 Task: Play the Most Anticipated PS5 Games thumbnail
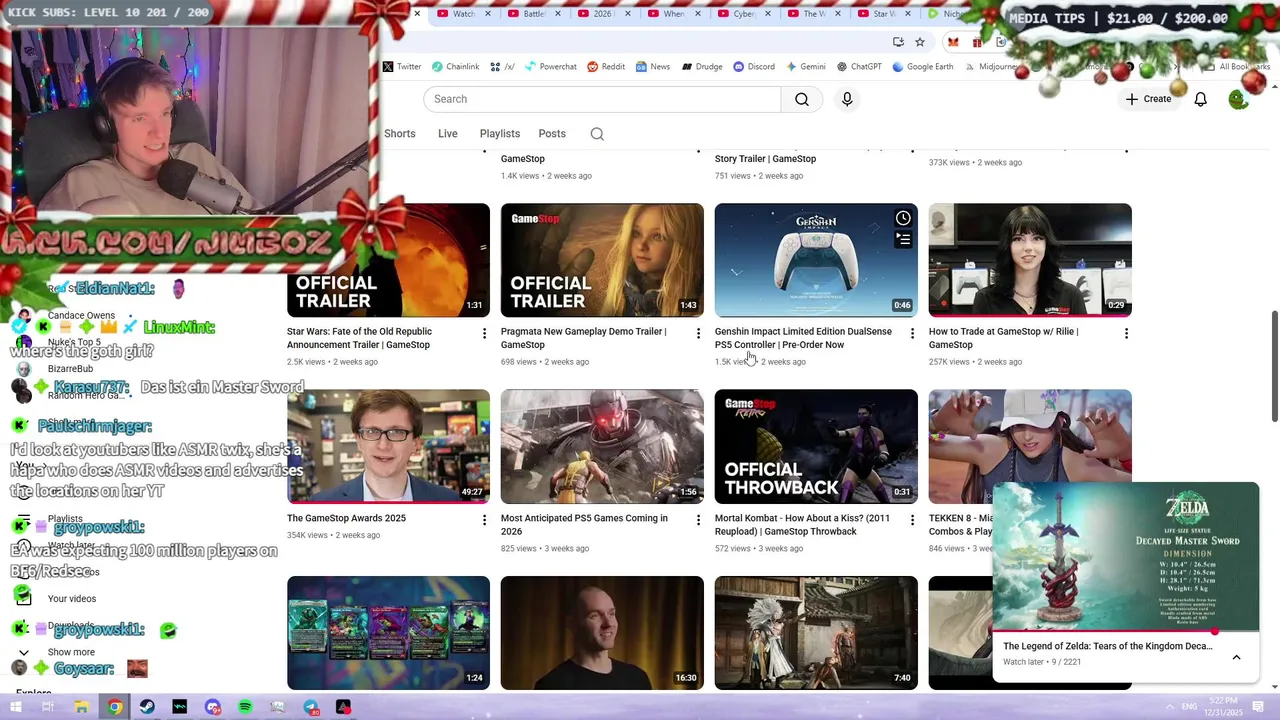(x=602, y=447)
